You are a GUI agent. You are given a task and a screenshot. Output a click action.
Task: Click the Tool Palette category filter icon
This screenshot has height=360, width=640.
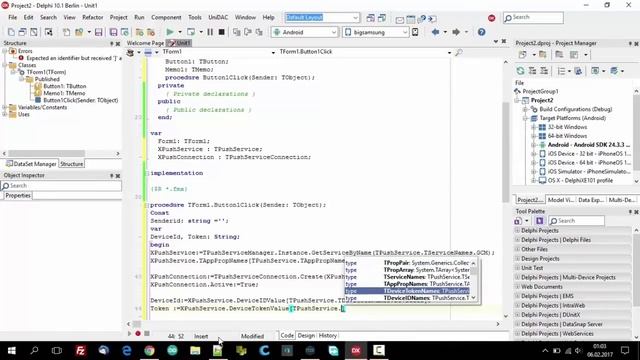coord(518,221)
